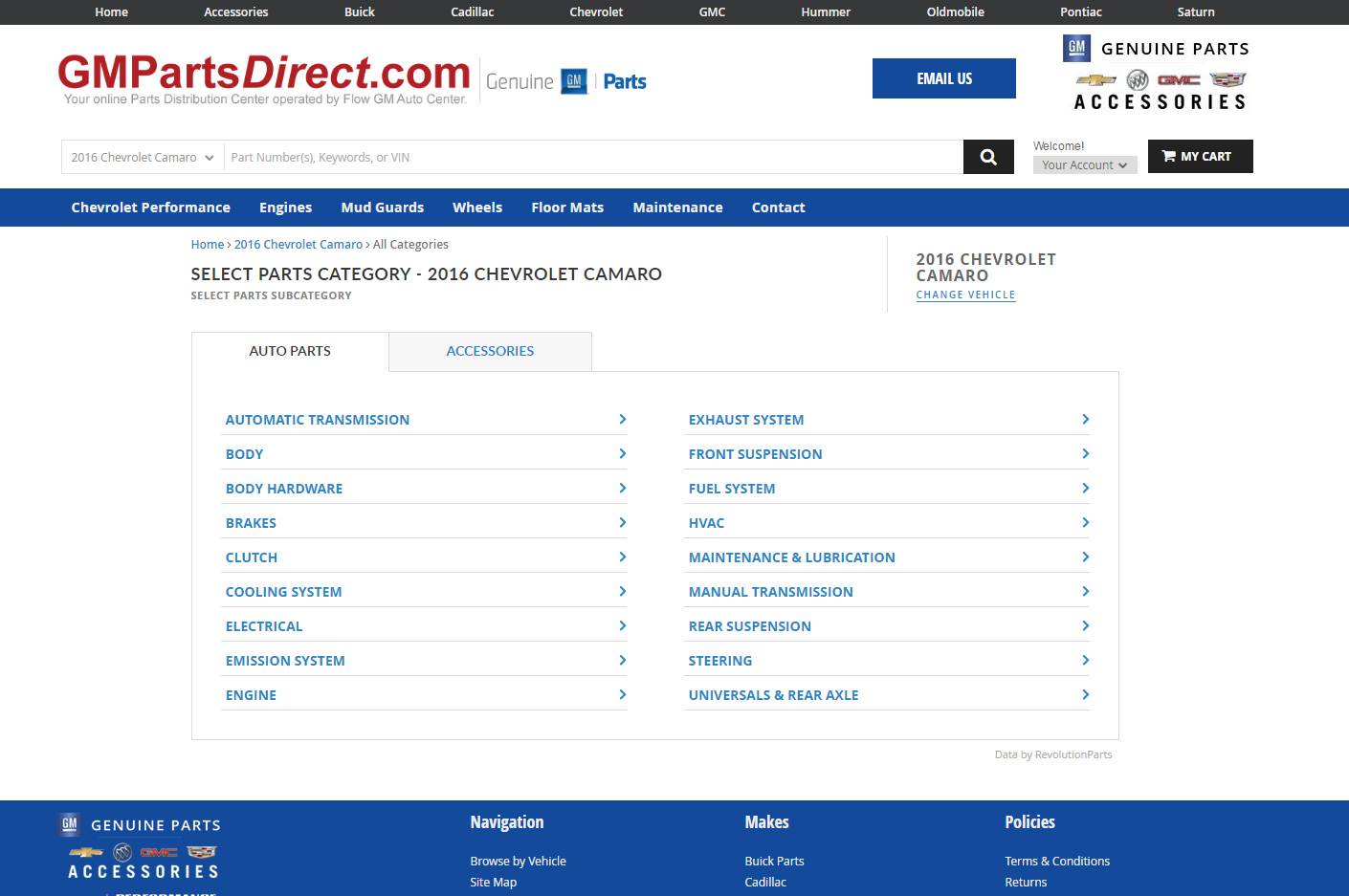Click Buick Parts footer link

pos(774,862)
